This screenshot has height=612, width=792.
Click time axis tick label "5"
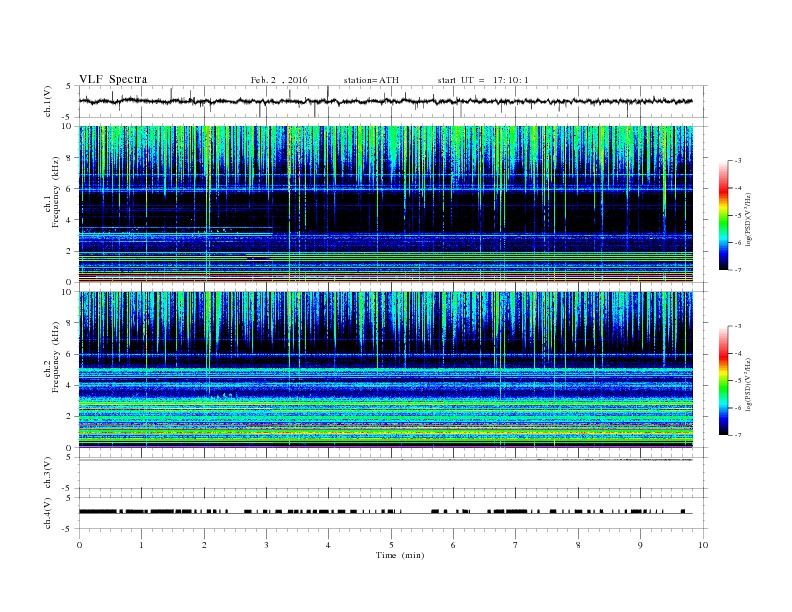point(391,545)
